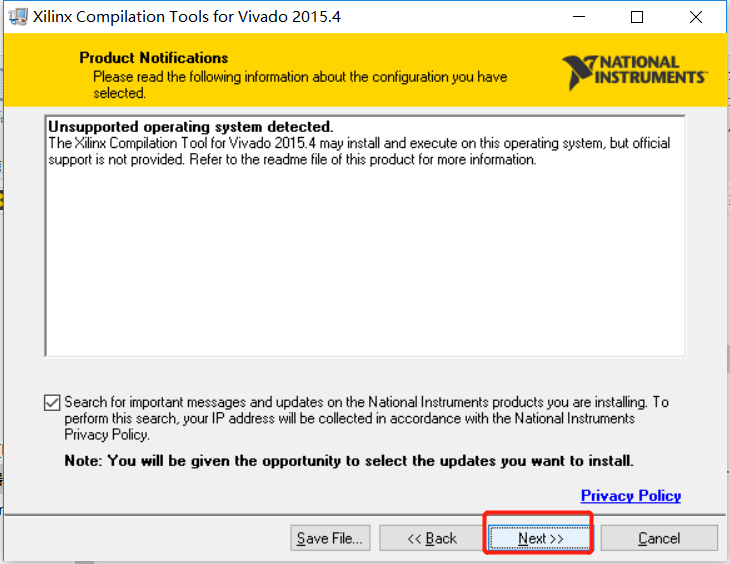
Task: Close the installer window with the X
Action: tap(696, 17)
